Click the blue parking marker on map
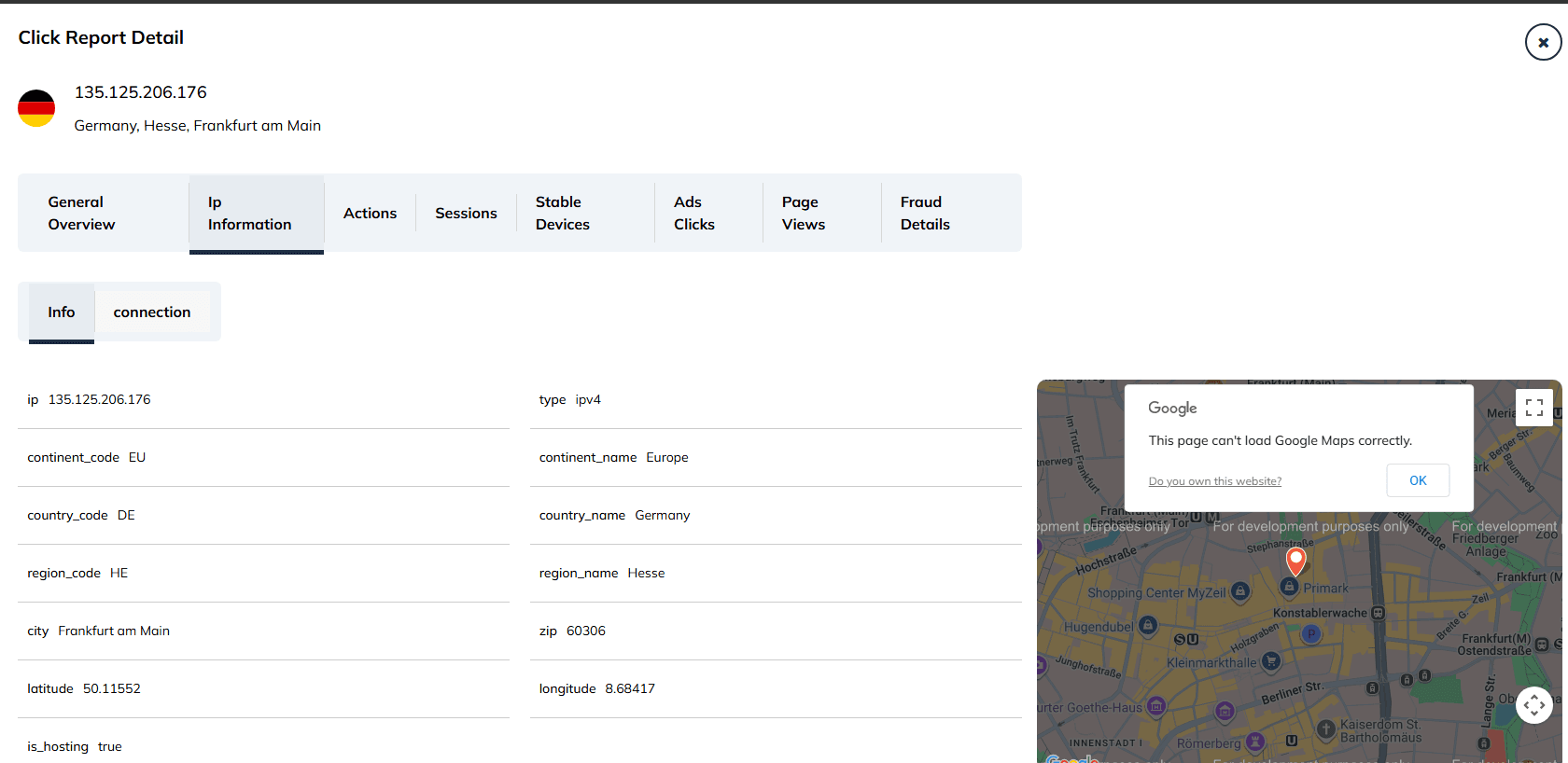 tap(1311, 634)
